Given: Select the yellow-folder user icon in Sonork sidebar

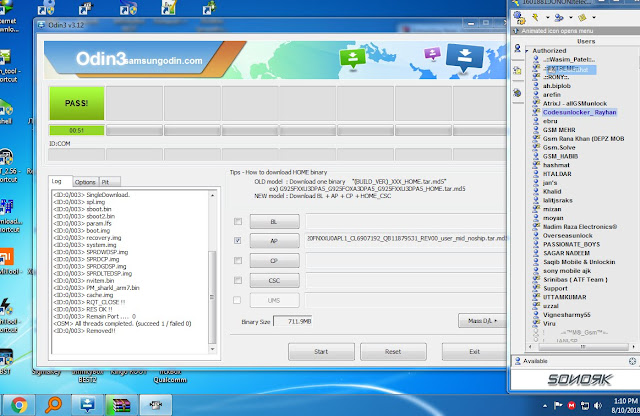Looking at the screenshot, I should pyautogui.click(x=518, y=70).
